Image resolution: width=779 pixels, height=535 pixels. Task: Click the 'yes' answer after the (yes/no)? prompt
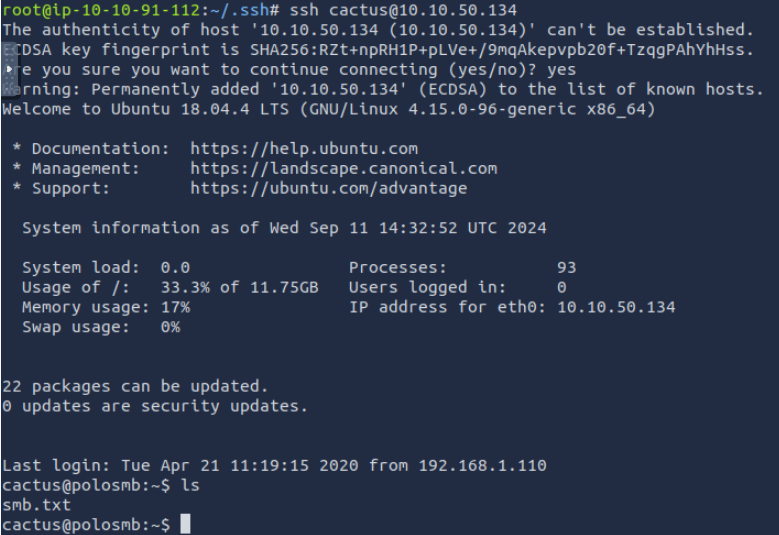pos(561,69)
